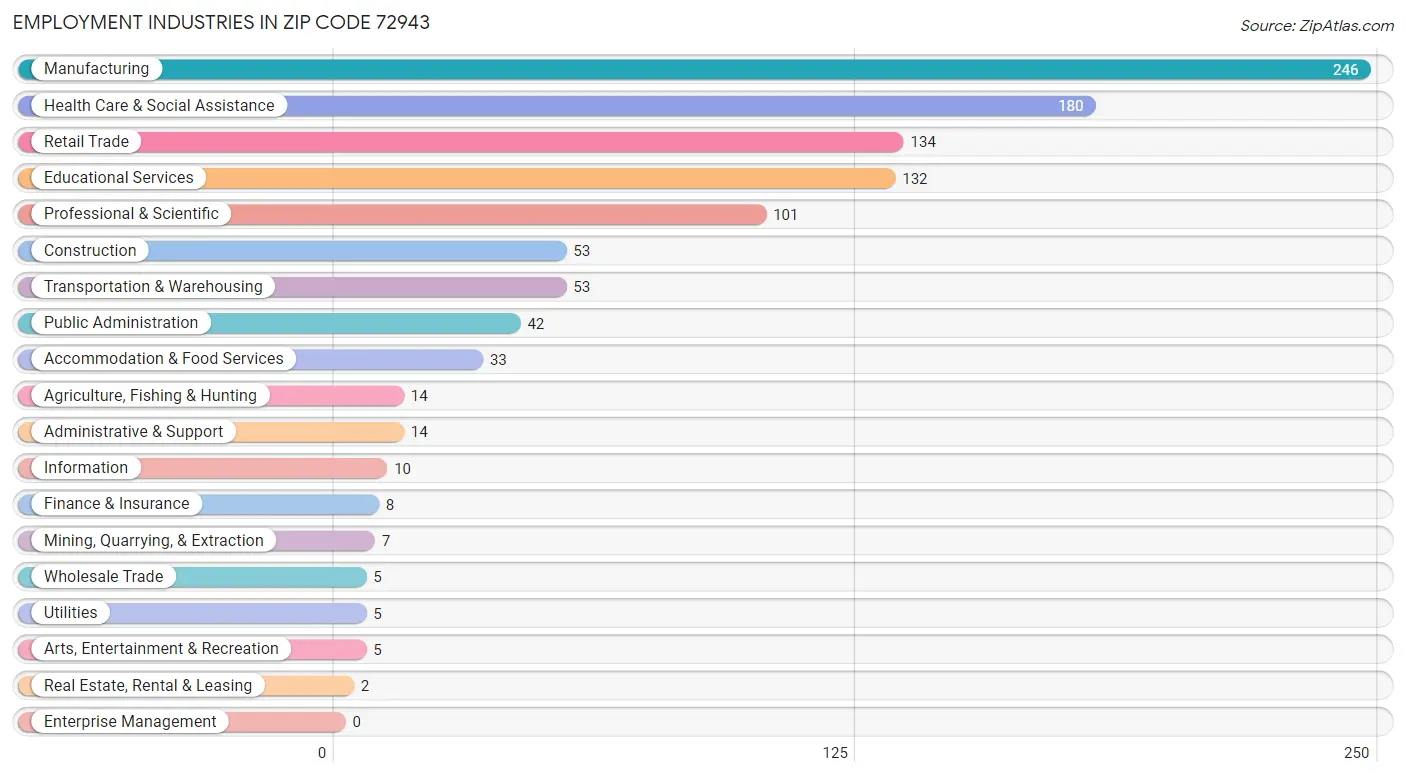The height and width of the screenshot is (777, 1406).
Task: Click the Administrative & Support label
Action: 134,431
